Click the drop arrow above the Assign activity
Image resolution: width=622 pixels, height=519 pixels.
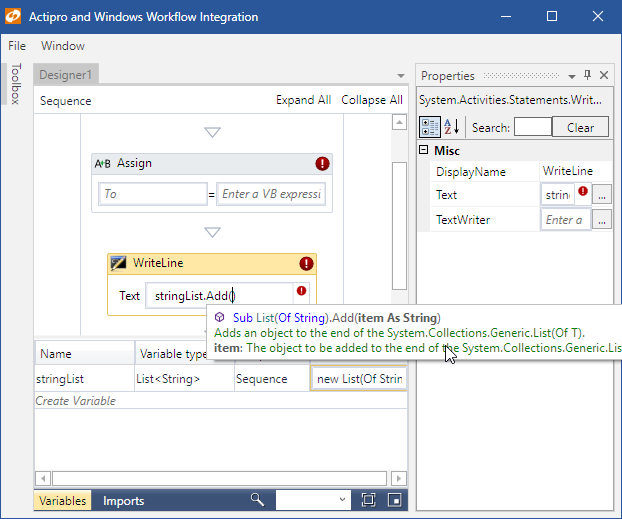click(x=212, y=132)
